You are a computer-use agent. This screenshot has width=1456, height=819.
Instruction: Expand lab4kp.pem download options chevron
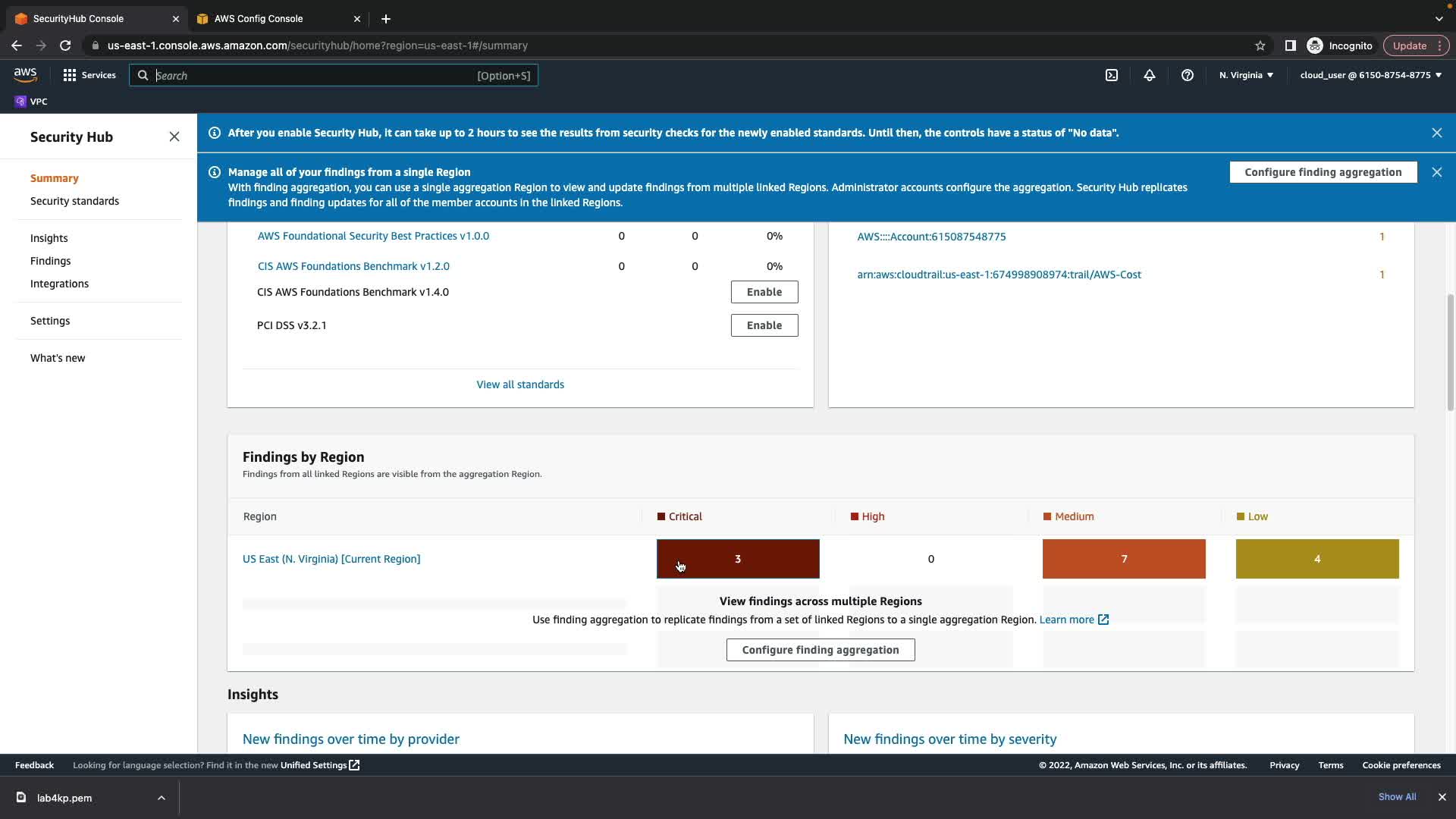pos(161,798)
